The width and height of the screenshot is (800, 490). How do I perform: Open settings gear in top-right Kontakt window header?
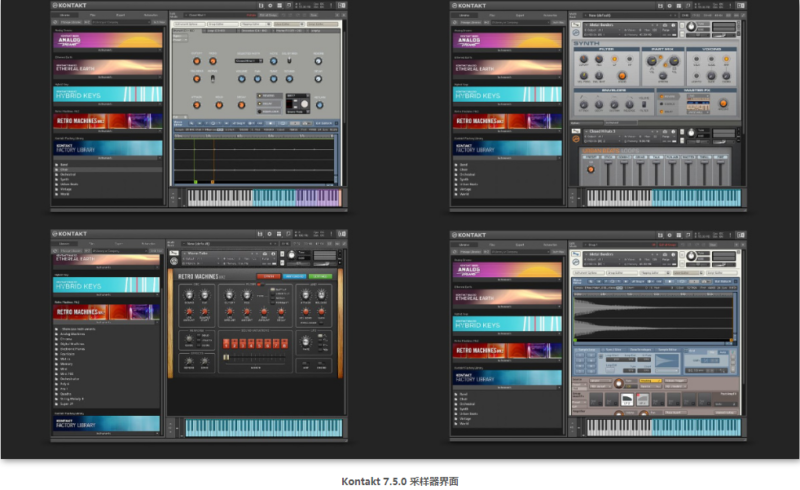click(669, 6)
